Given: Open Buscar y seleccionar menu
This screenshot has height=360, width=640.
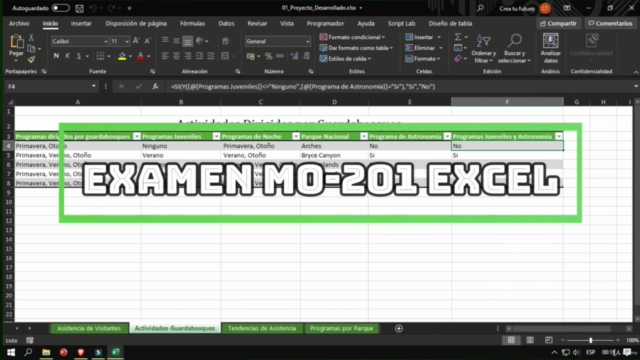Looking at the screenshot, I should pos(514,49).
